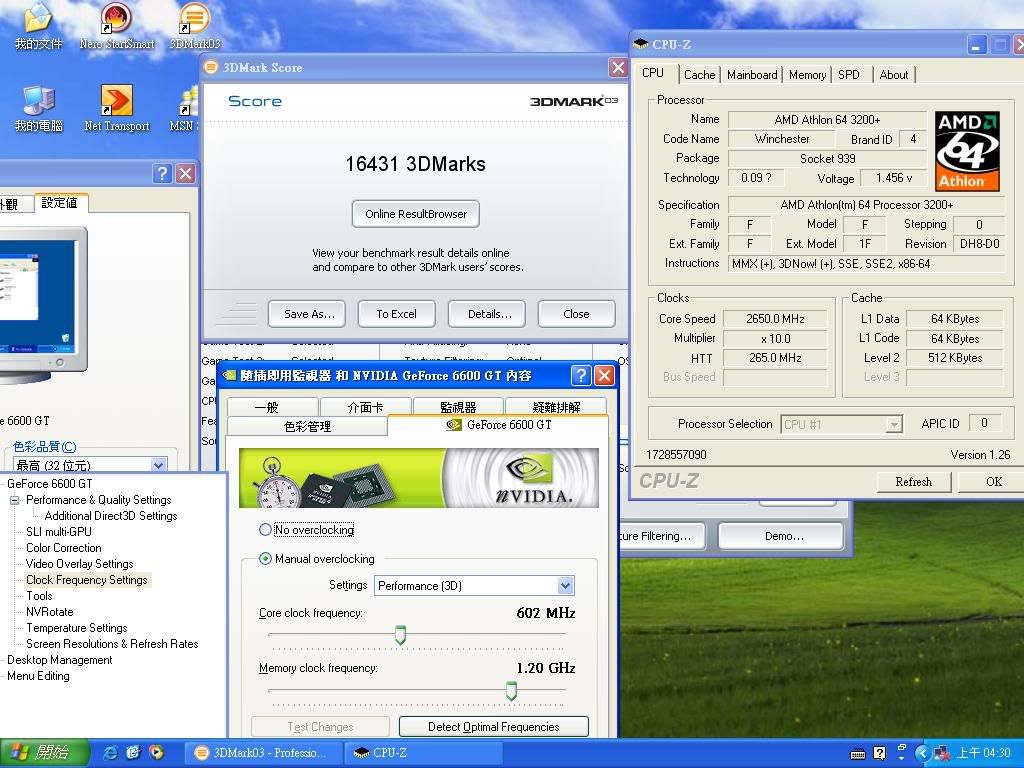1024x768 pixels.
Task: Click the keyboard icon in system tray
Action: (858, 754)
